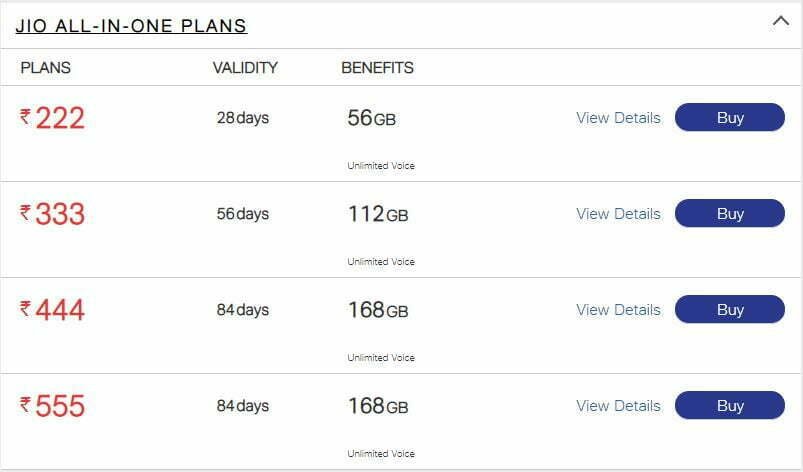Click the VALIDITY column header
Screen dimensions: 803x472
click(x=245, y=68)
